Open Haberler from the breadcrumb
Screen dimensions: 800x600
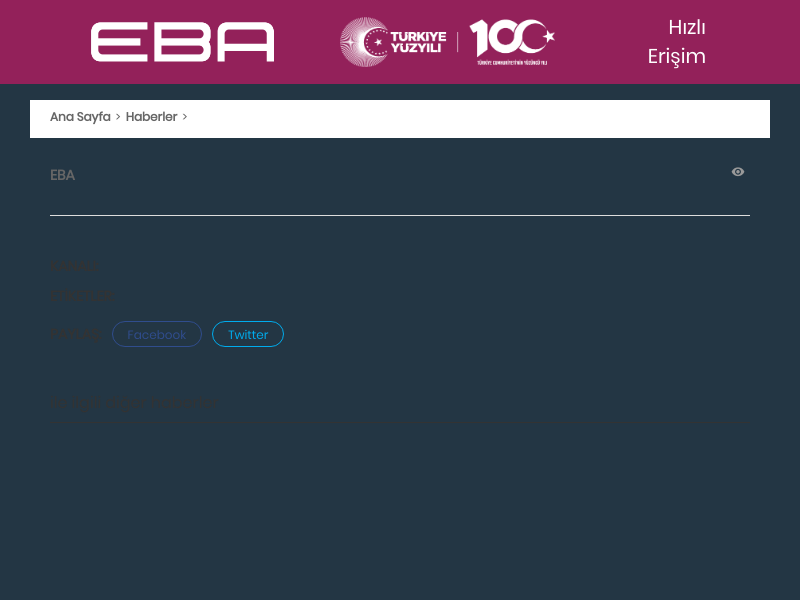tap(151, 117)
